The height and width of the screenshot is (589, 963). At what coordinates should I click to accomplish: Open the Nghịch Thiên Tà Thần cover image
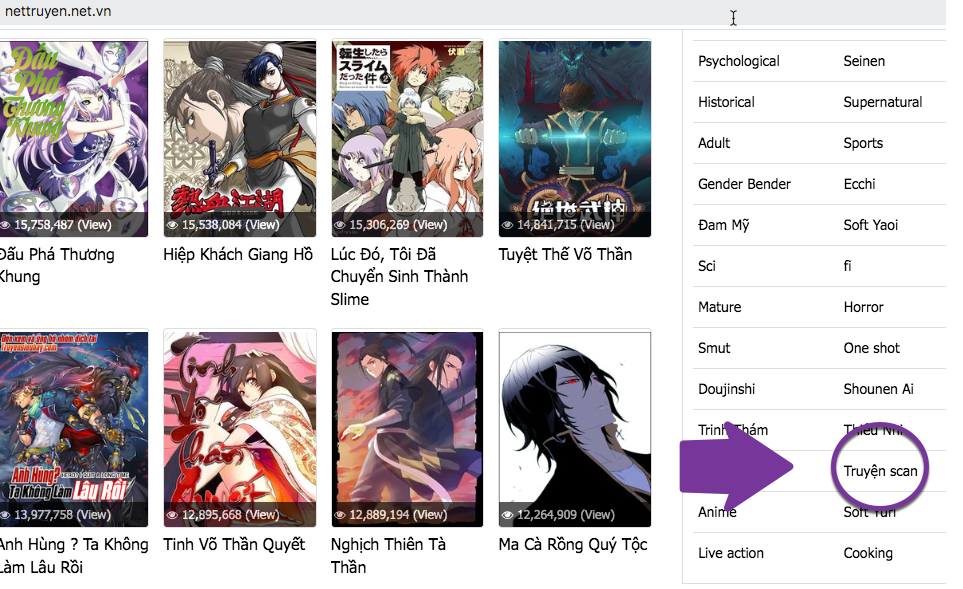click(x=407, y=429)
